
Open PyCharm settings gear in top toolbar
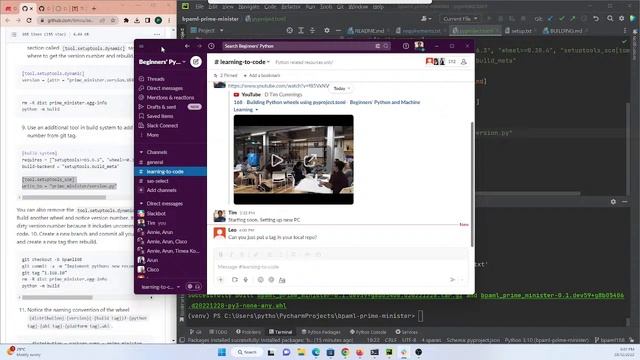622,19
